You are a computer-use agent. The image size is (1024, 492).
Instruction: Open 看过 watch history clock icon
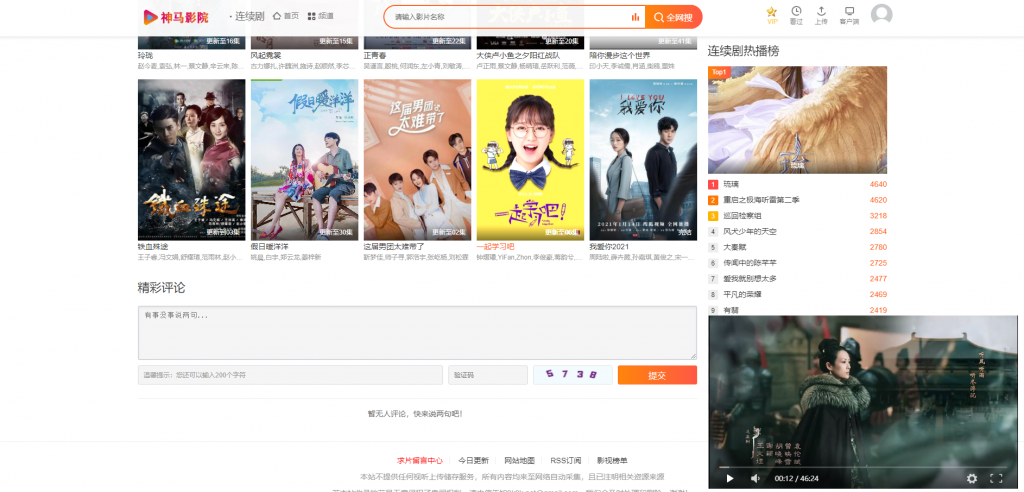(796, 16)
